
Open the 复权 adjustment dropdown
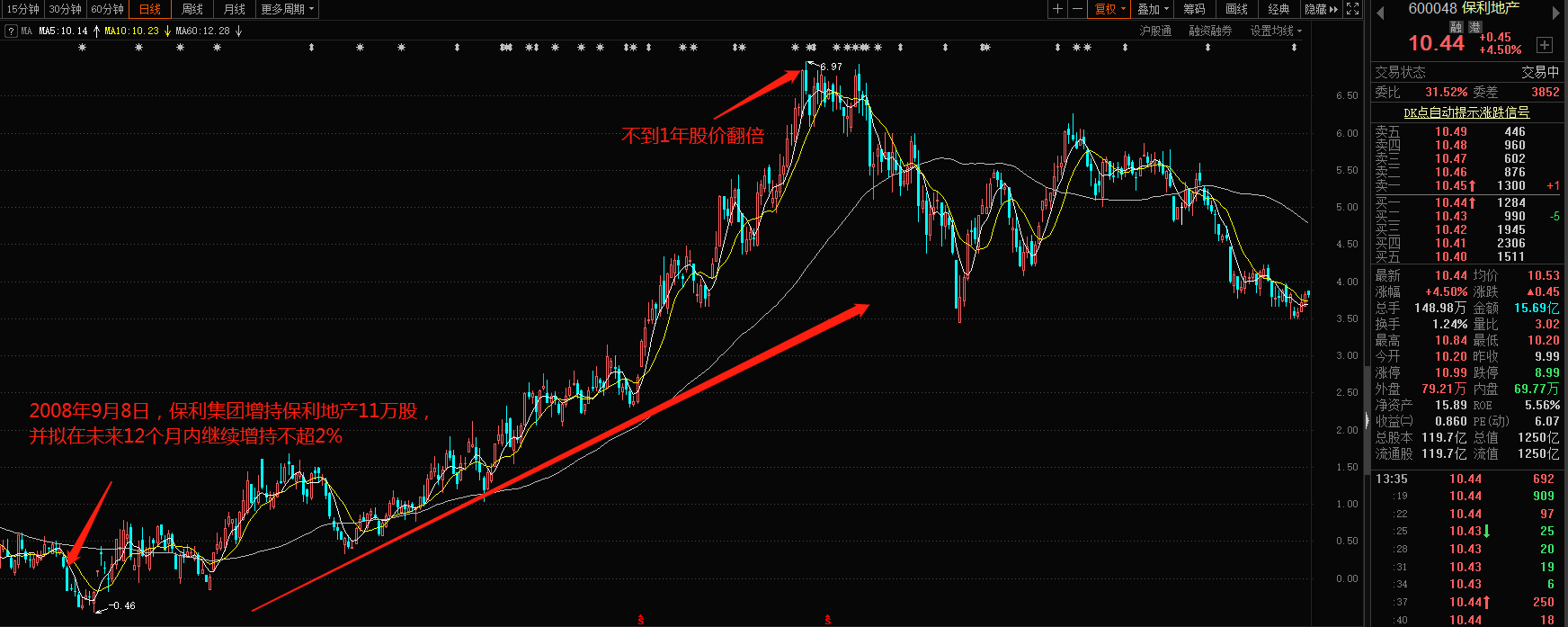point(1109,9)
